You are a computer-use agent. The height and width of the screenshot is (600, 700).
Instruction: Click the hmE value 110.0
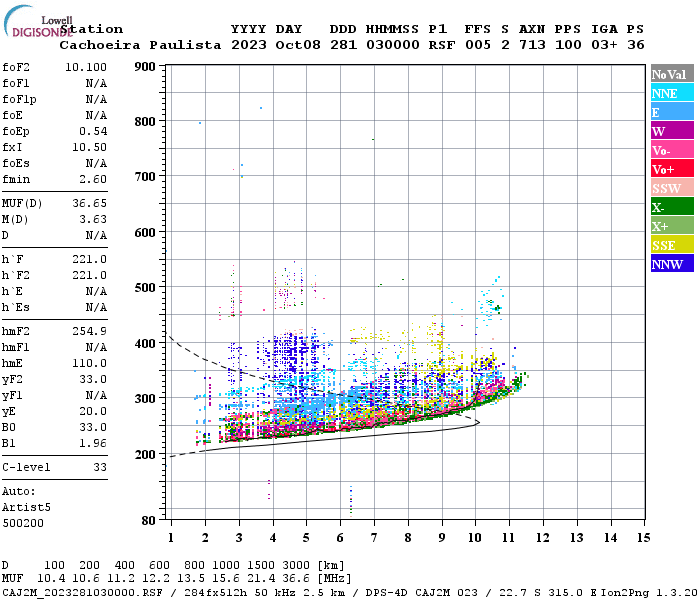[x=89, y=363]
